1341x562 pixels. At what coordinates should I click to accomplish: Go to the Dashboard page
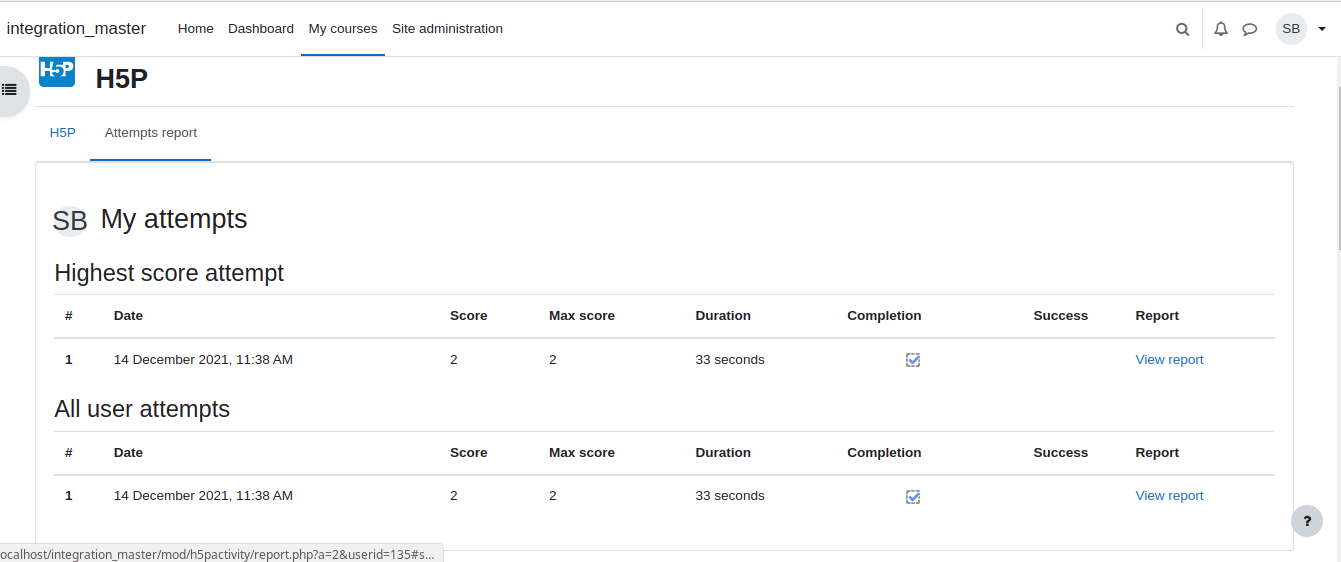coord(261,29)
